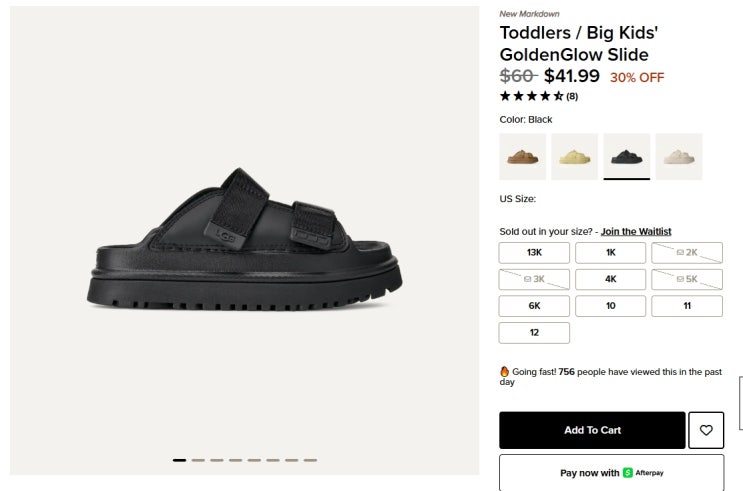Click Add To Cart button

tap(592, 430)
